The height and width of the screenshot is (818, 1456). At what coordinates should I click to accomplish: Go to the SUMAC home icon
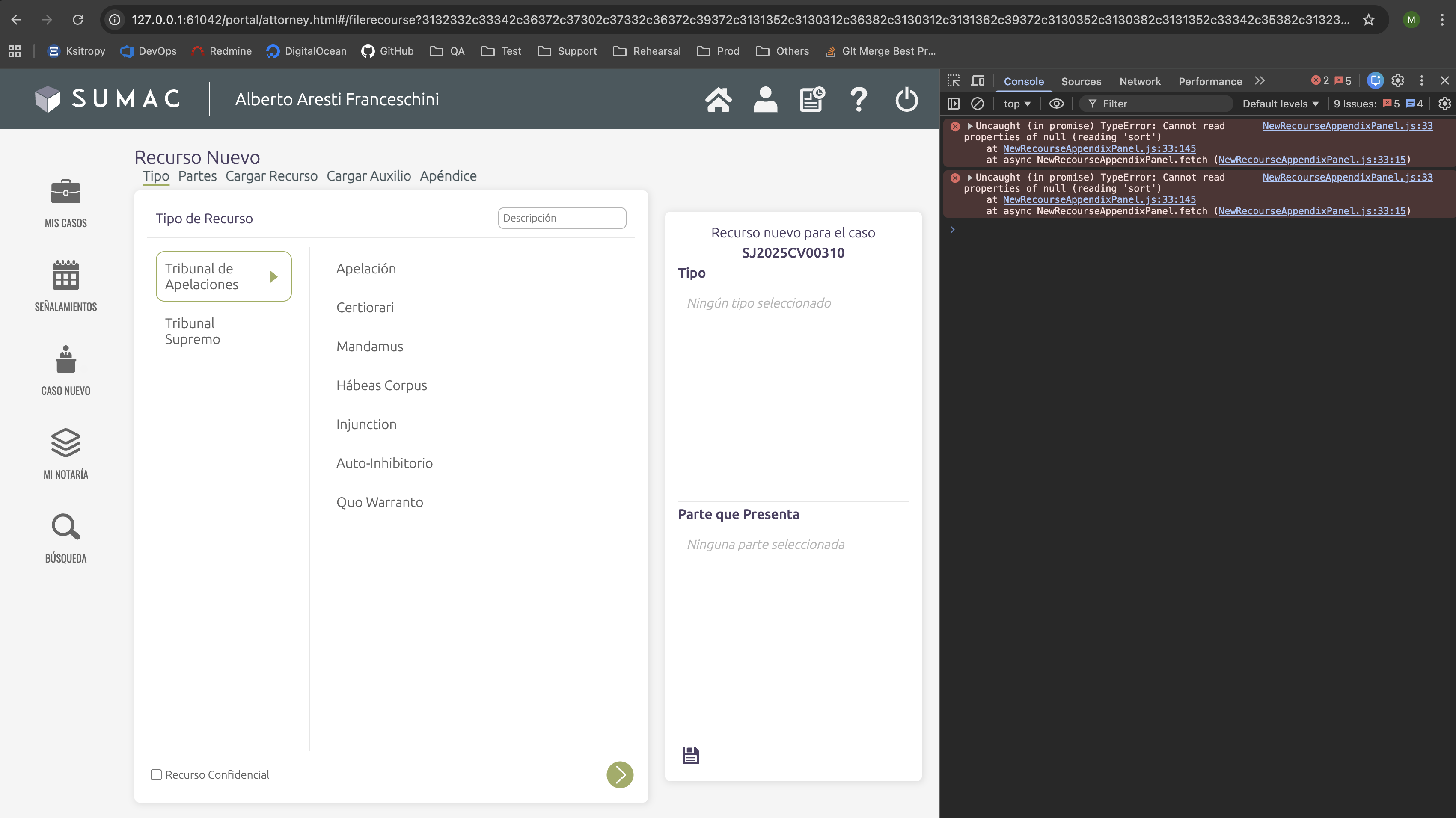coord(719,99)
